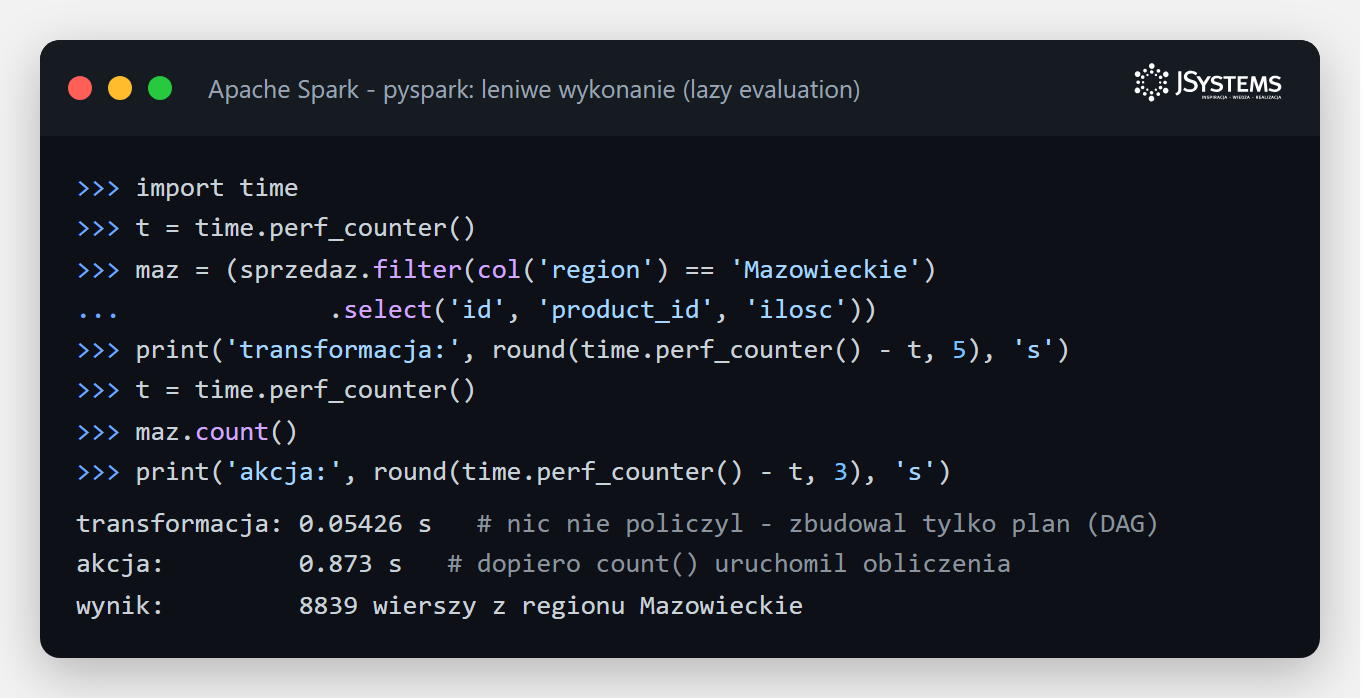Click the comment 'dopiero count() uruchomil obliczenia'
Image resolution: width=1362 pixels, height=698 pixels.
[x=729, y=564]
